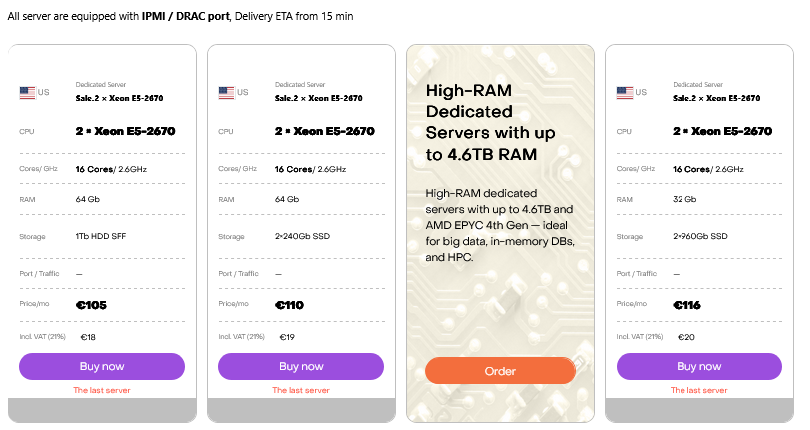
Task: Click the 2×960Gb SSD storage value
Action: tap(702, 237)
